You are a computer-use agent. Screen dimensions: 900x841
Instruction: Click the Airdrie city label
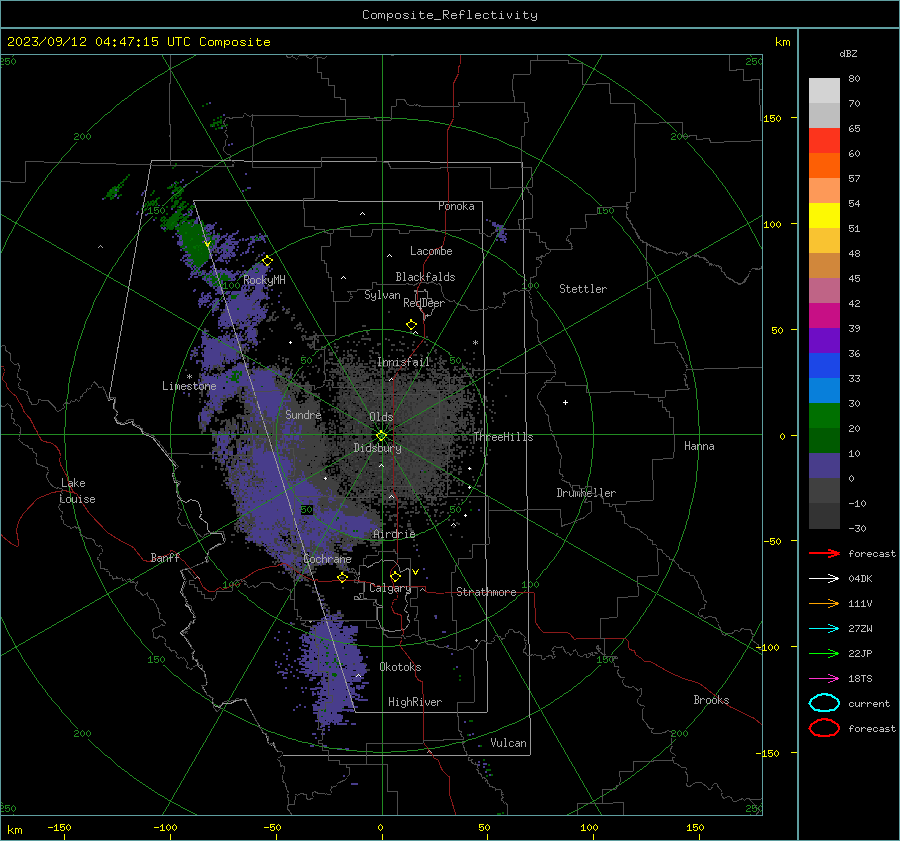pyautogui.click(x=394, y=534)
